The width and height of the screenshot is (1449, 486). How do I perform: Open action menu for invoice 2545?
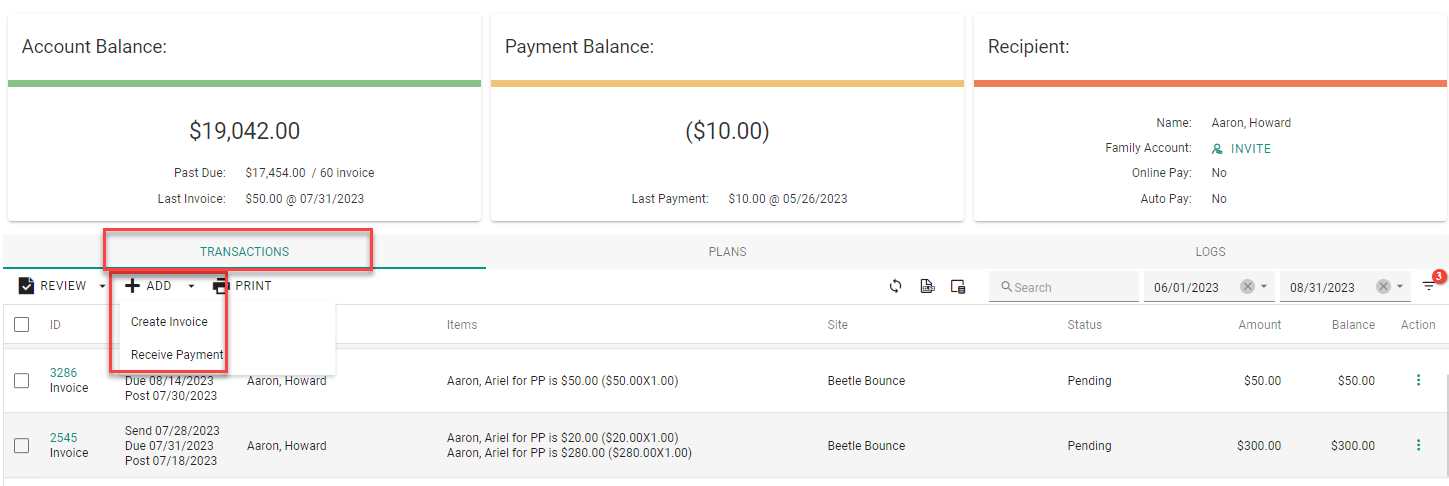[1418, 445]
